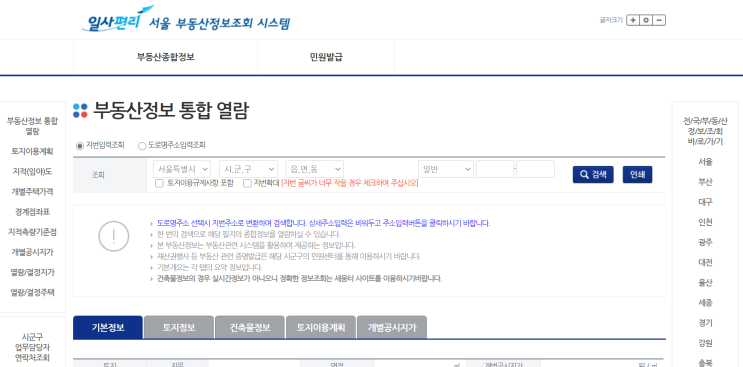Switch to the 토지정보 tab
This screenshot has width=743, height=367.
coord(179,327)
